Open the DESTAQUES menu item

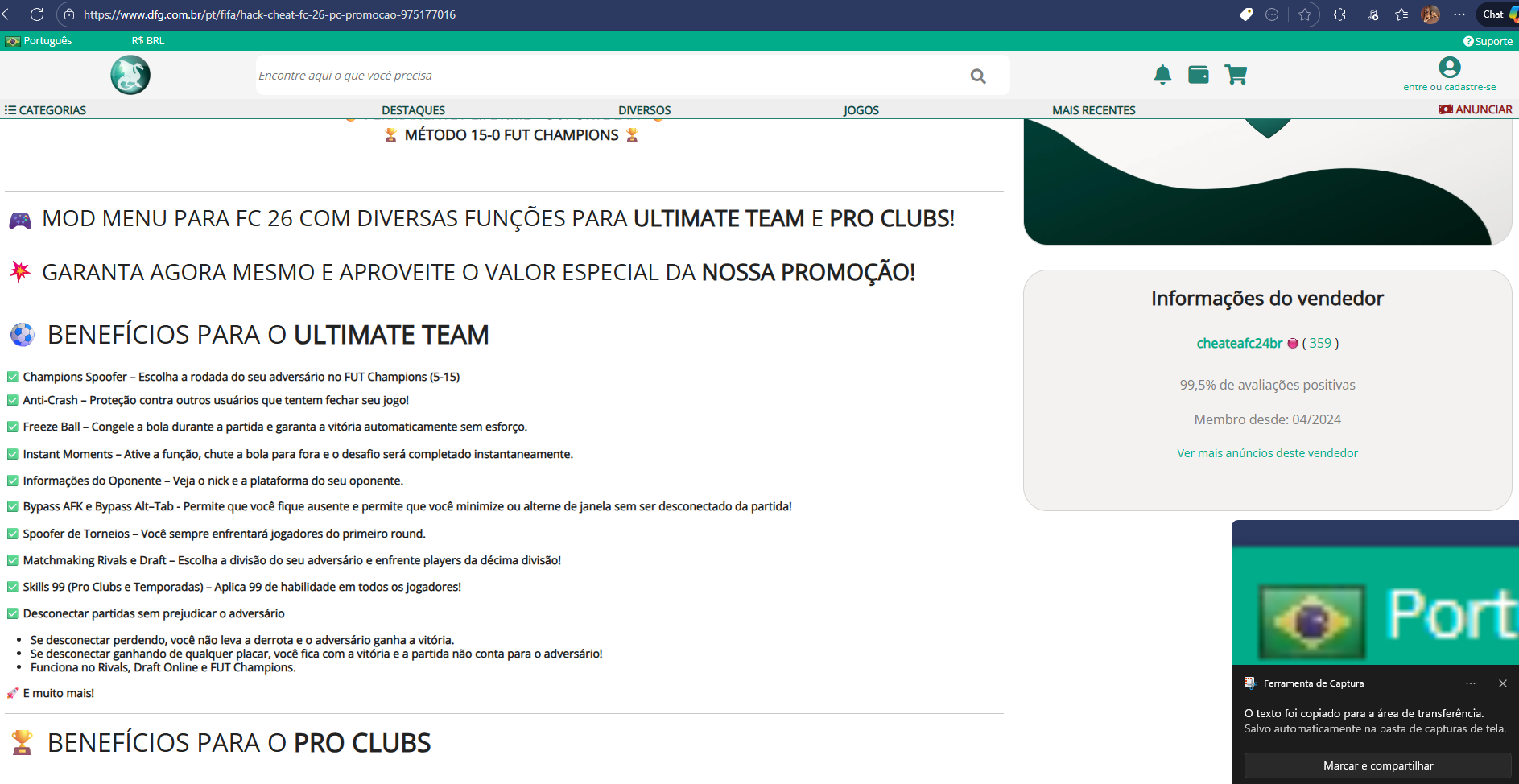click(x=413, y=110)
